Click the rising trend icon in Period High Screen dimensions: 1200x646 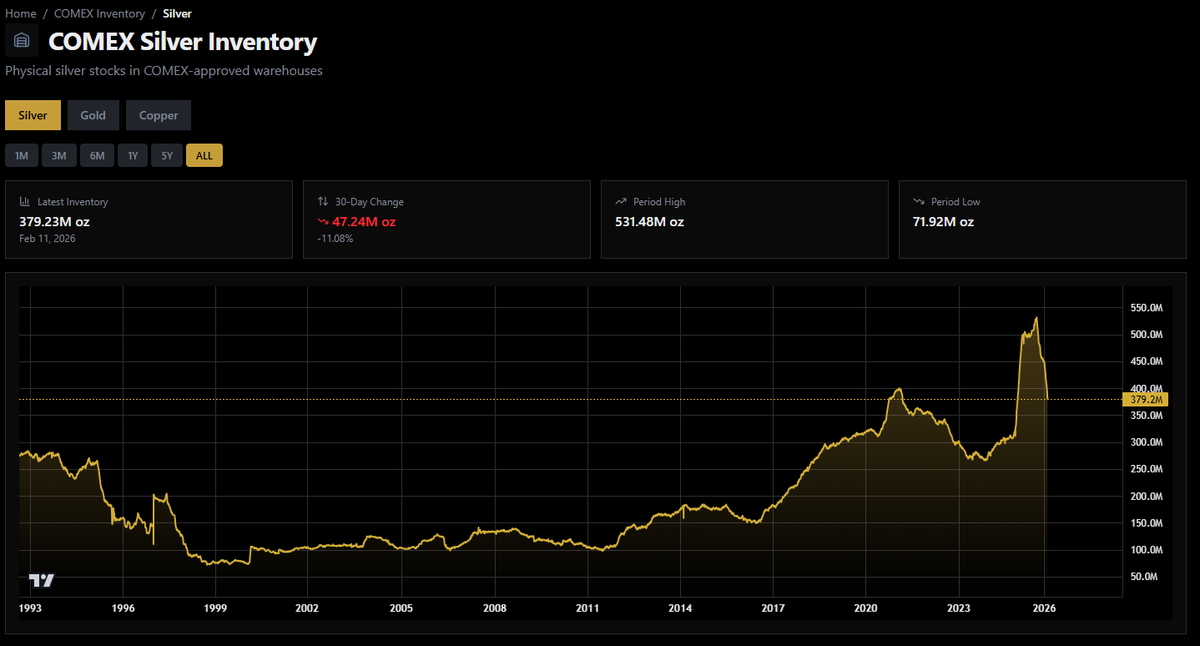pyautogui.click(x=621, y=202)
